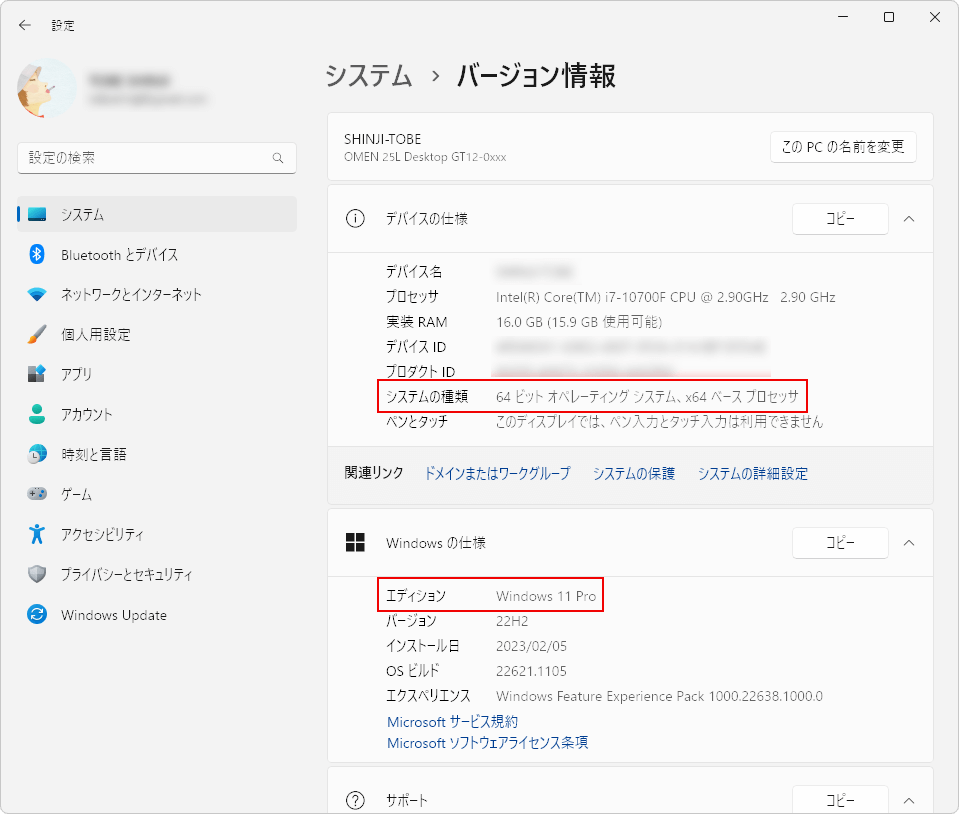Copy the Windows の仕様 details
This screenshot has height=814, width=959.
pyautogui.click(x=840, y=542)
